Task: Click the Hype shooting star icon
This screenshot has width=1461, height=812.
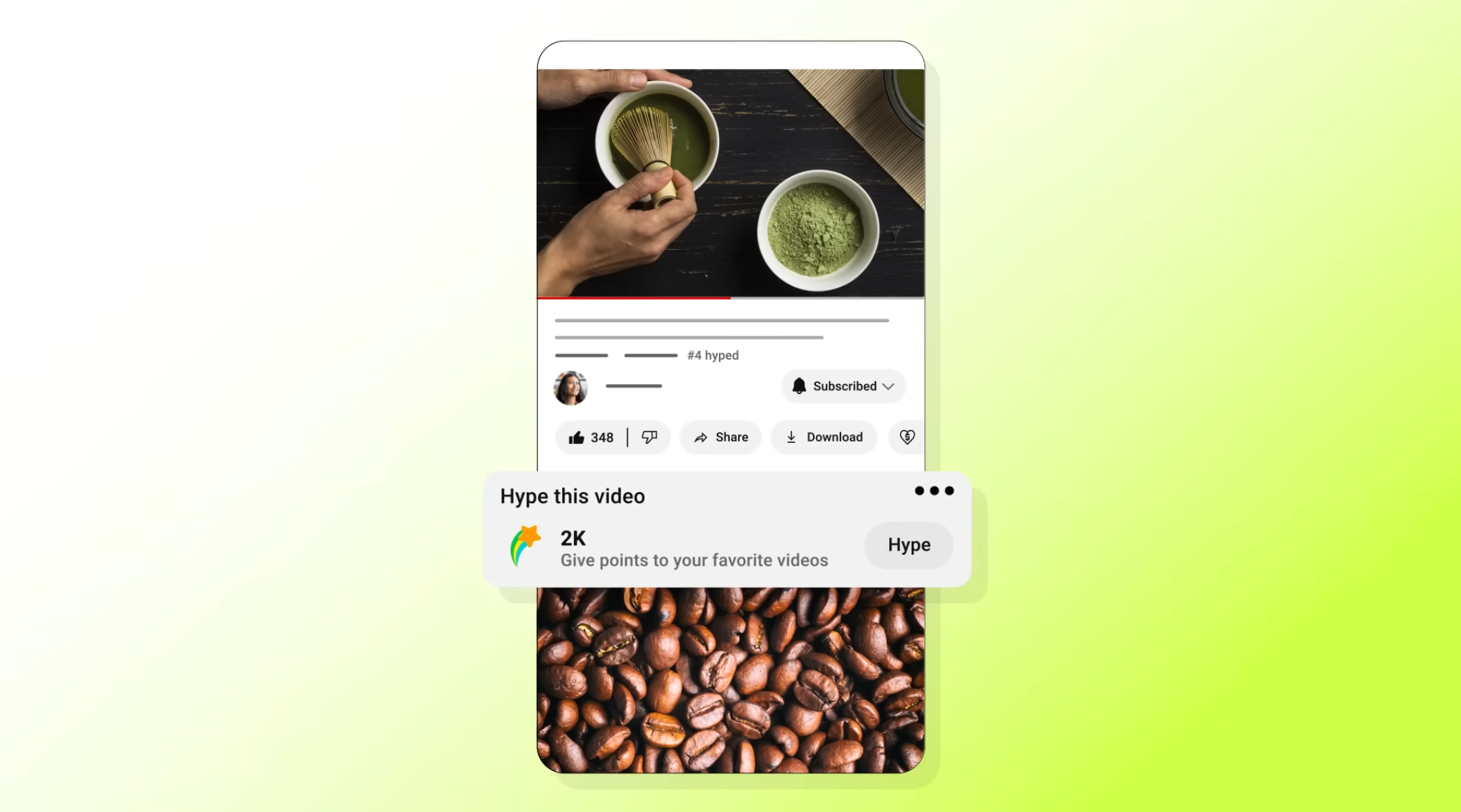Action: (x=522, y=544)
